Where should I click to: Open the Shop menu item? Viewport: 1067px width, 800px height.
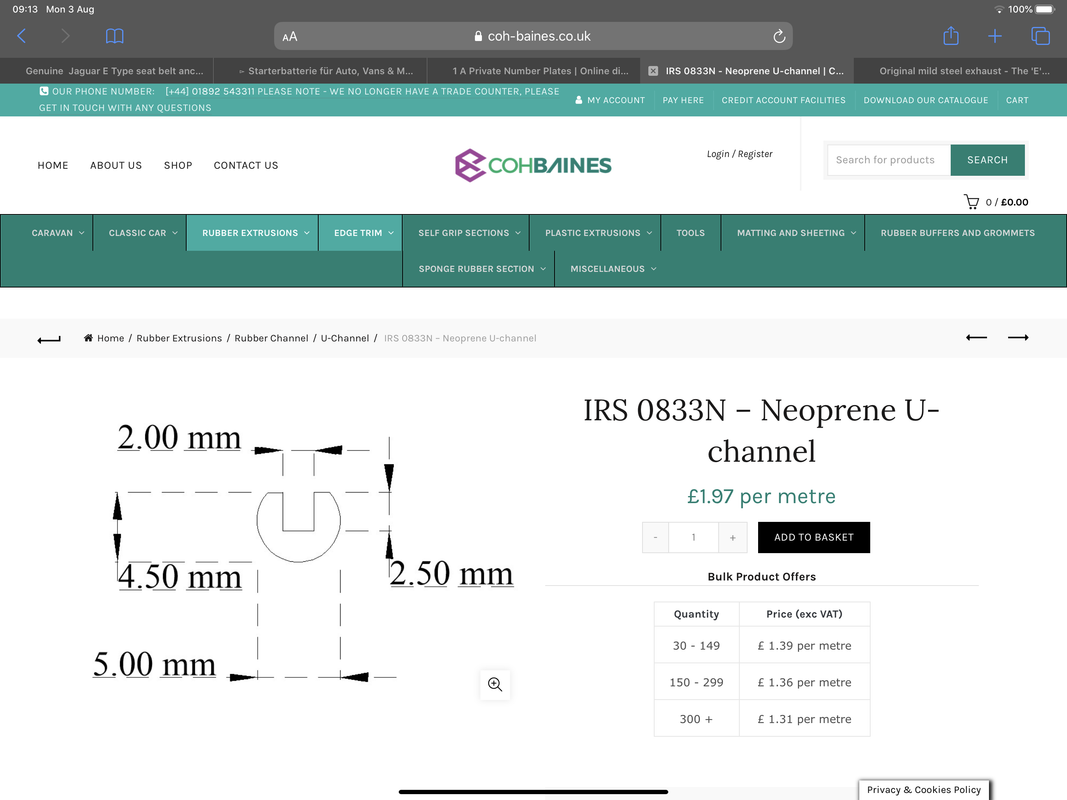(x=178, y=165)
